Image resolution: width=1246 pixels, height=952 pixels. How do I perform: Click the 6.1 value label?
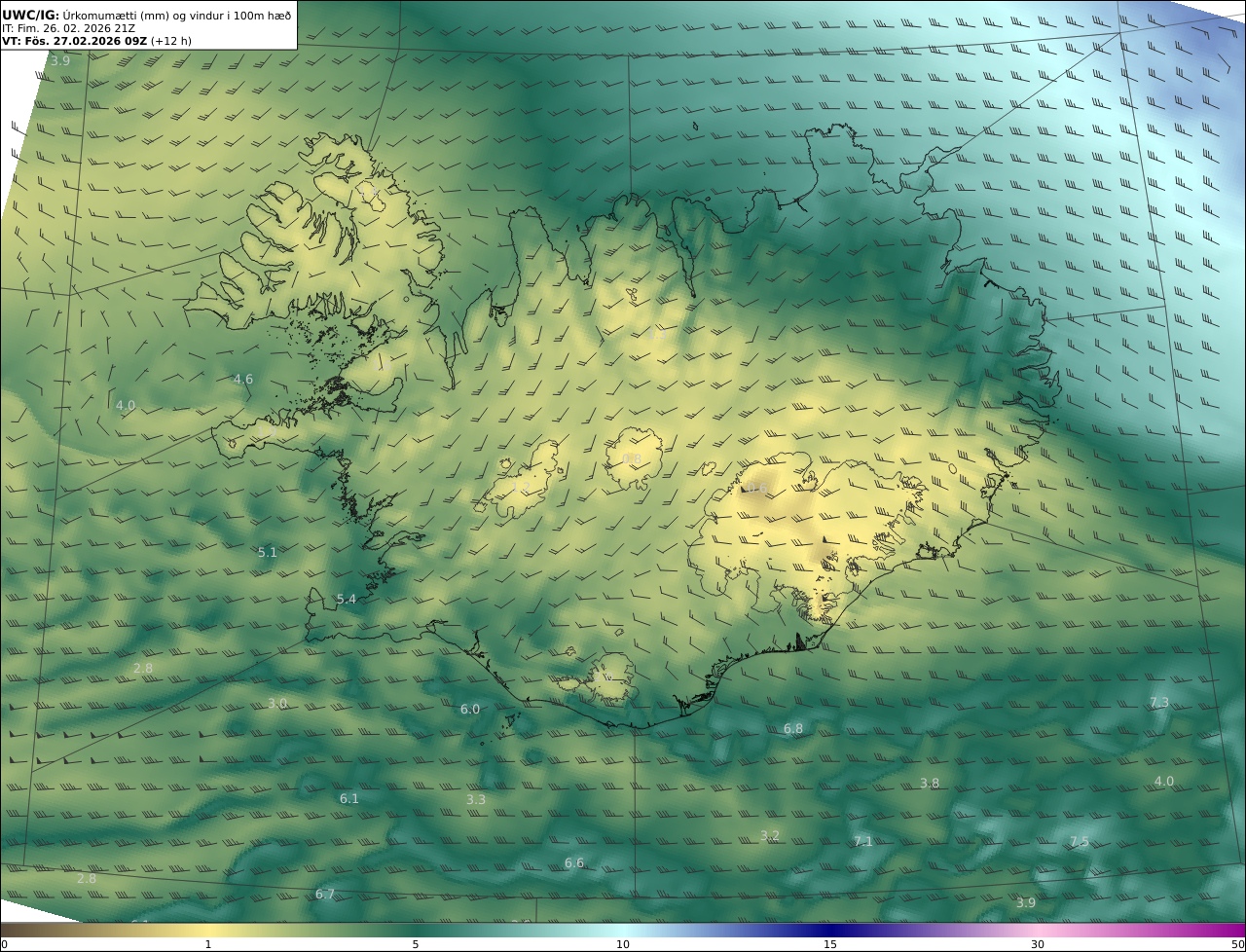point(349,799)
